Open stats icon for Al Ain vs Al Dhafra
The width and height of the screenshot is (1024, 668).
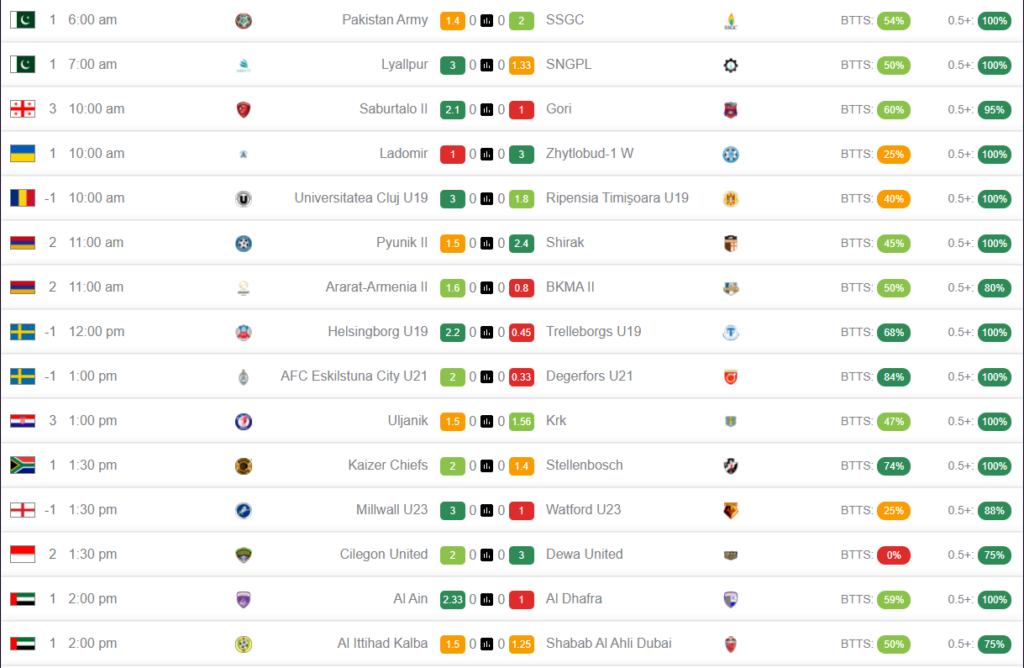click(487, 599)
